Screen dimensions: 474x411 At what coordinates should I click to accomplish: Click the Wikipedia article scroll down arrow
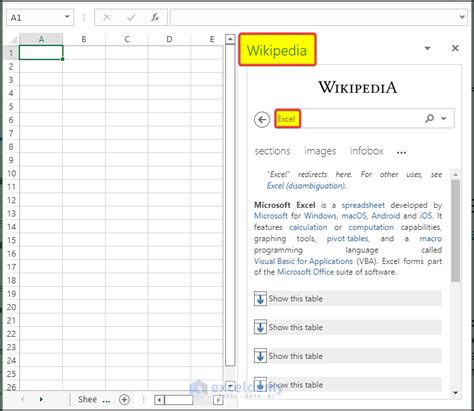[x=456, y=393]
